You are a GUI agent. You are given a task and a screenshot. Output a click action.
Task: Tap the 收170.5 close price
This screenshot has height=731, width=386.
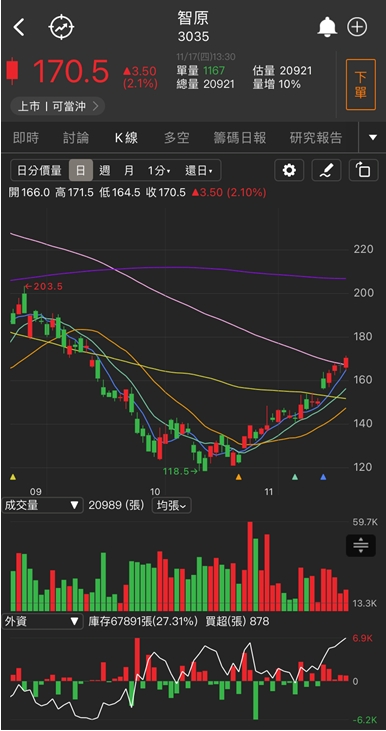(165, 193)
